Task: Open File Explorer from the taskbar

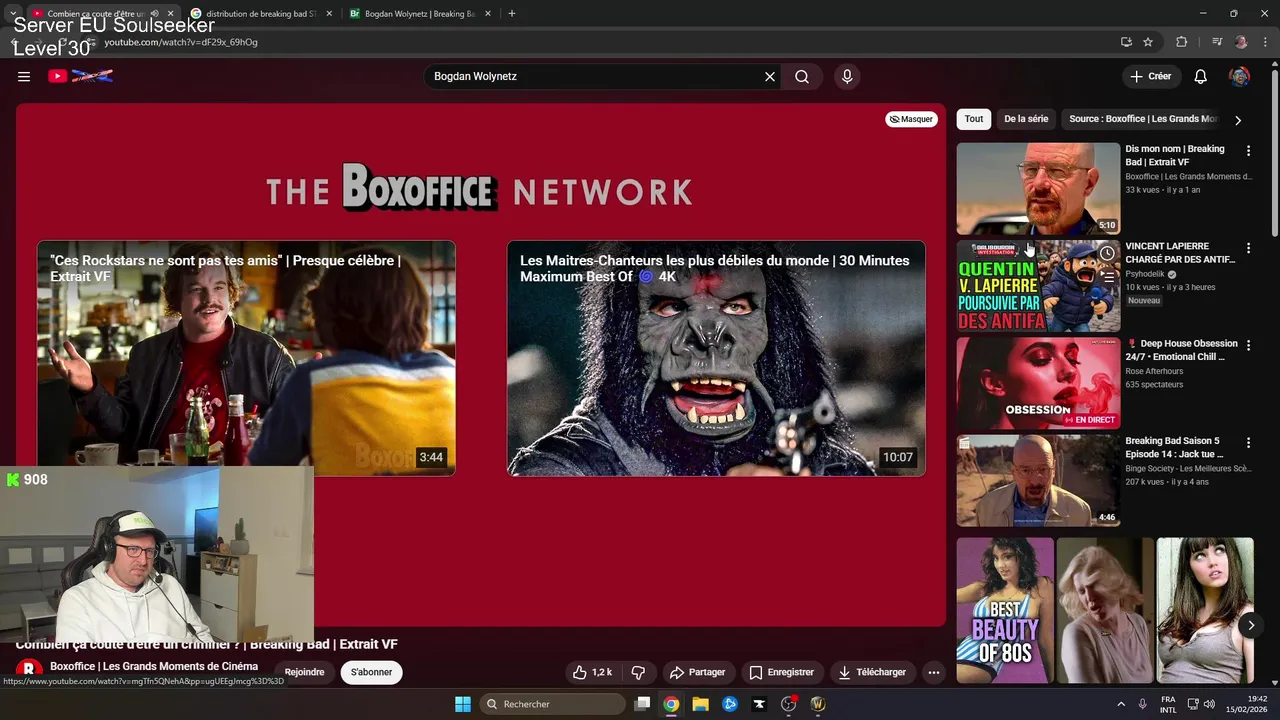Action: point(700,704)
